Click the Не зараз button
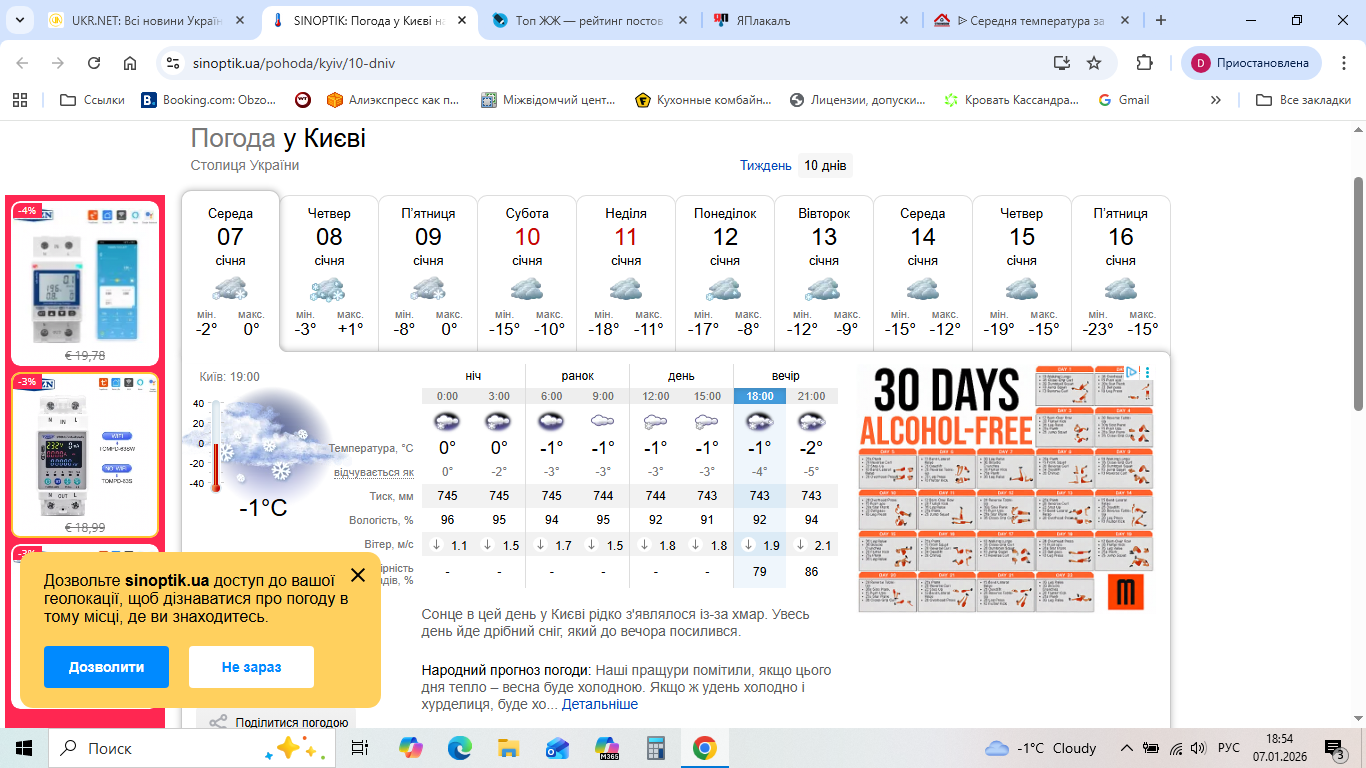 point(251,667)
